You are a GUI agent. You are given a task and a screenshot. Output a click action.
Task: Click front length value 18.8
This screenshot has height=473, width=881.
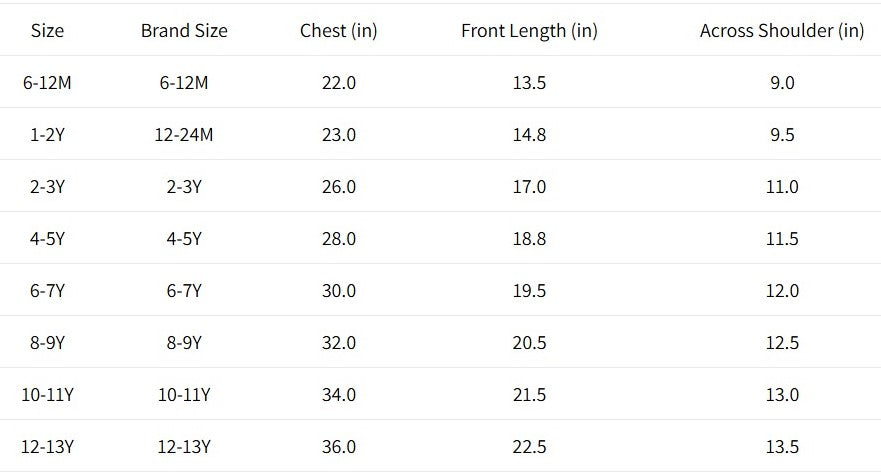pos(529,239)
